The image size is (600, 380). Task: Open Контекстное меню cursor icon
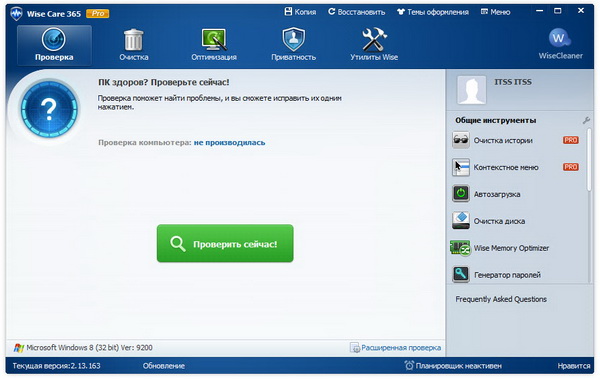point(461,167)
